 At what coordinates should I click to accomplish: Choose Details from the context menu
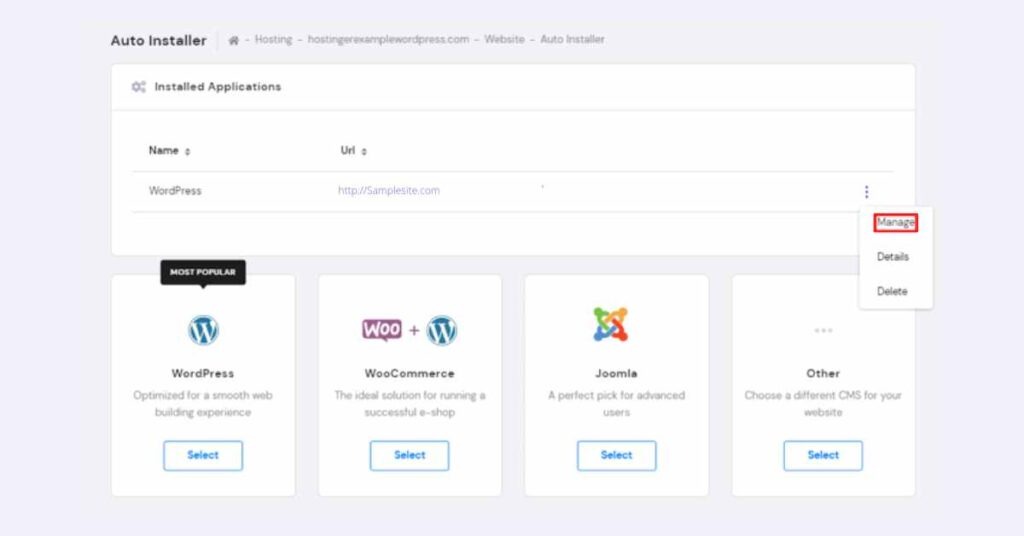pos(893,257)
